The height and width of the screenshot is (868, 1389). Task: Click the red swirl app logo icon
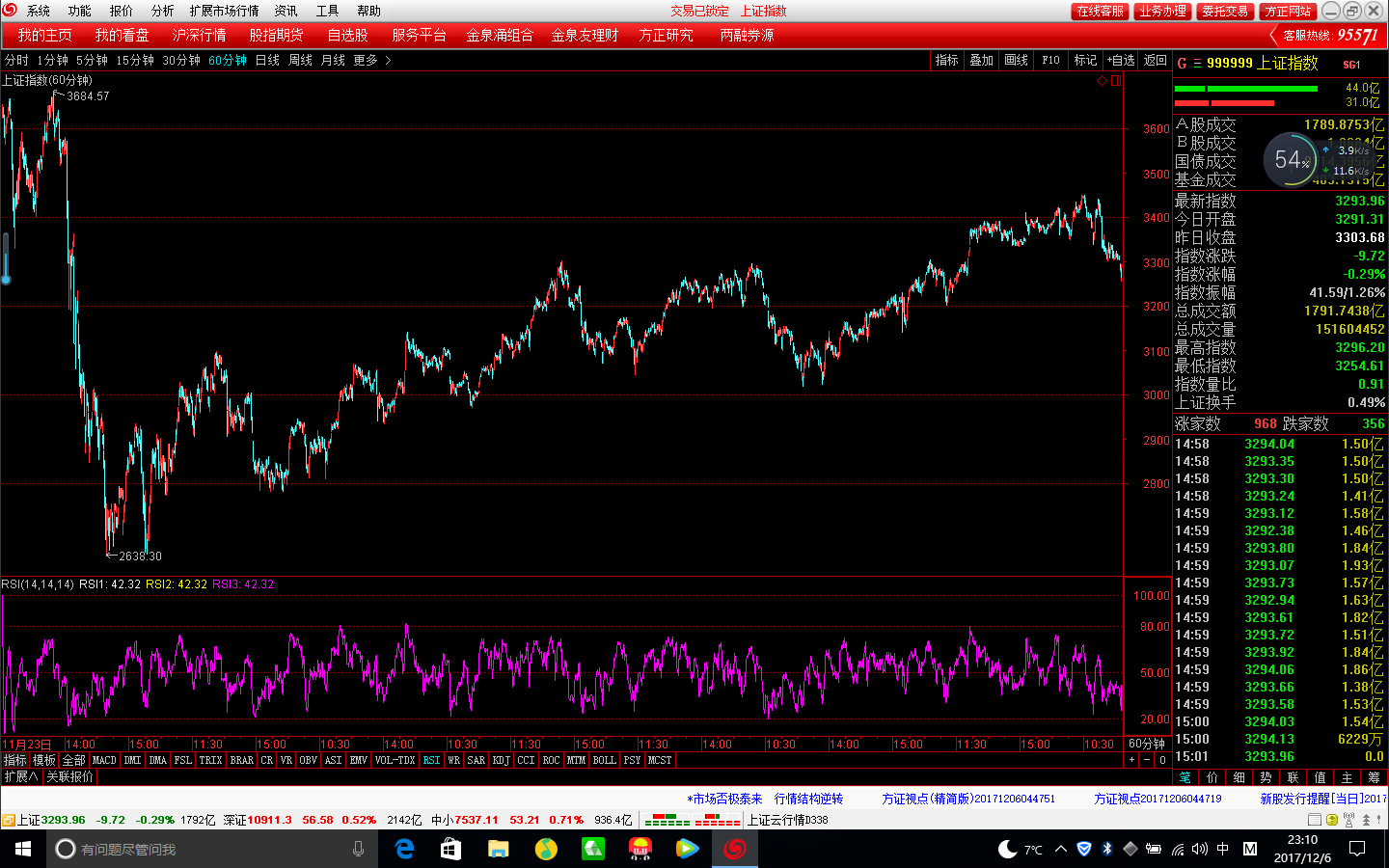10,11
